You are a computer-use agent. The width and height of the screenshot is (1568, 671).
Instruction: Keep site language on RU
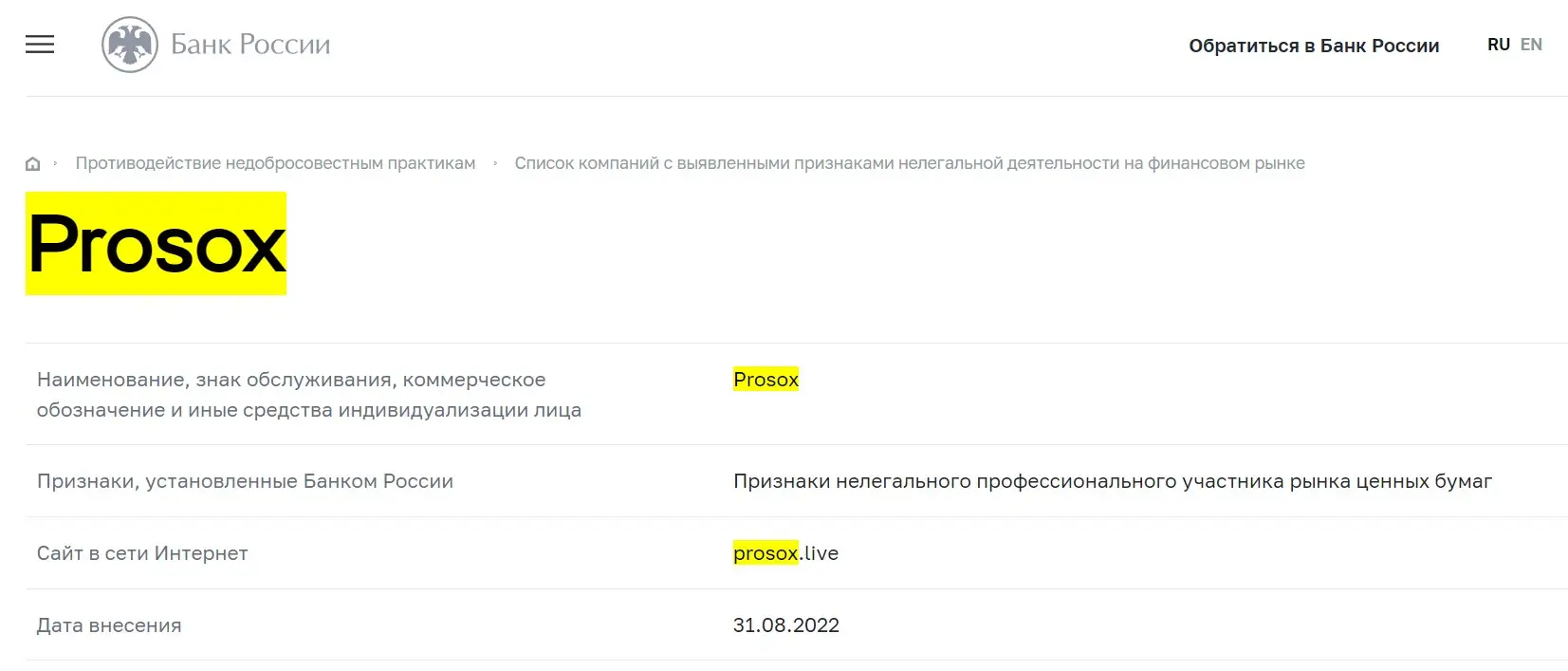[x=1498, y=44]
